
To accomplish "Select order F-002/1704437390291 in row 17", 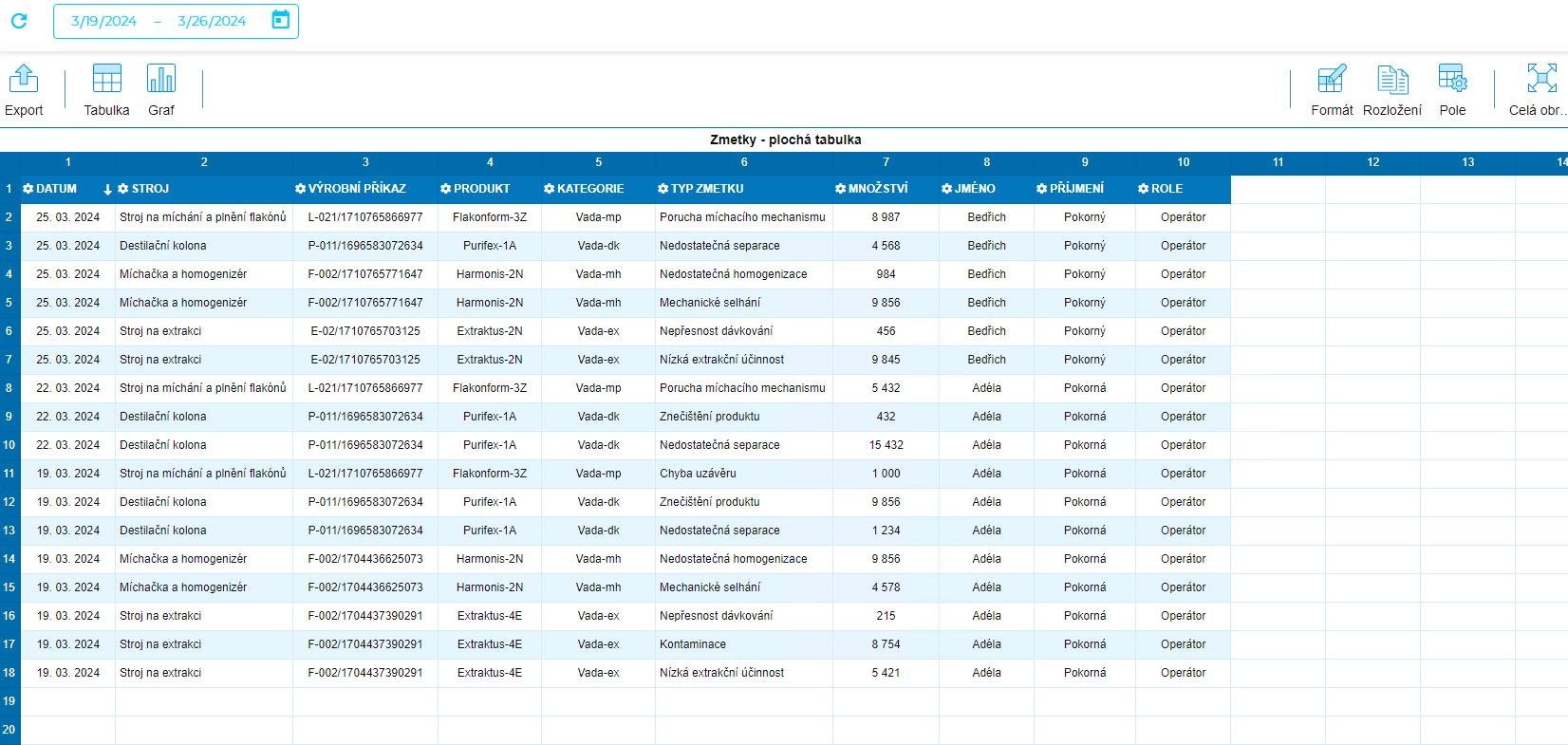I will pos(365,644).
